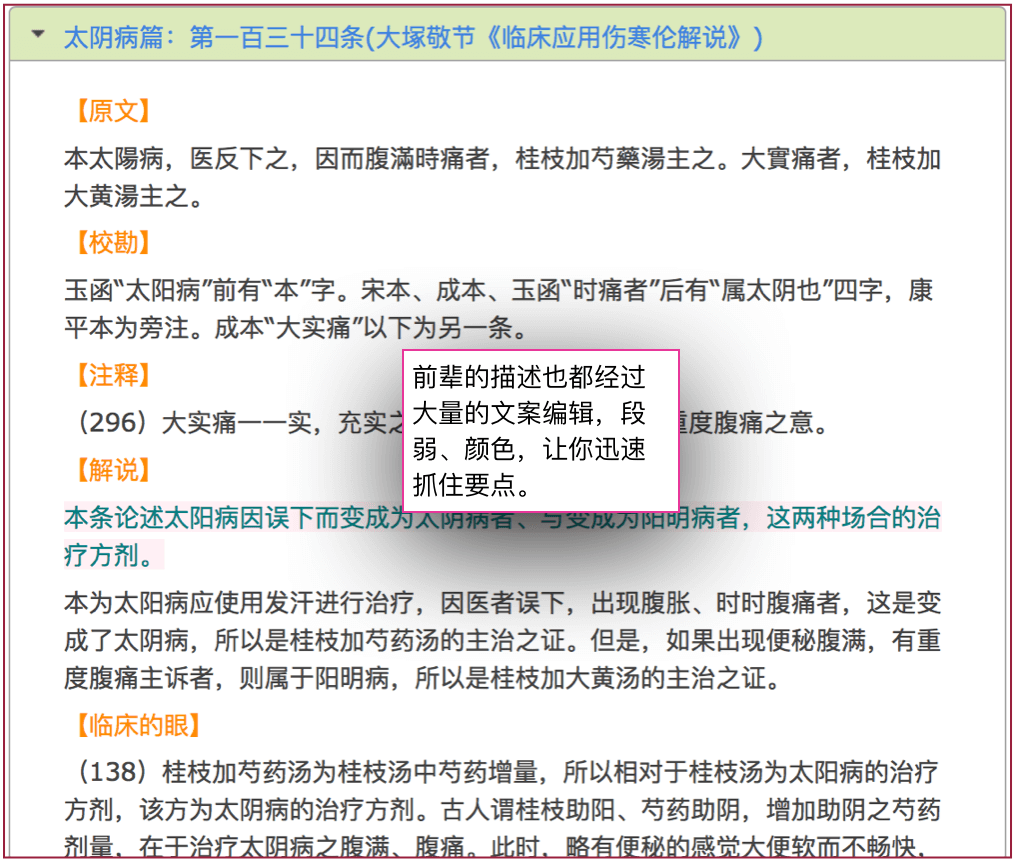Collapse the 太阴病篇 section using the triangle

38,34
